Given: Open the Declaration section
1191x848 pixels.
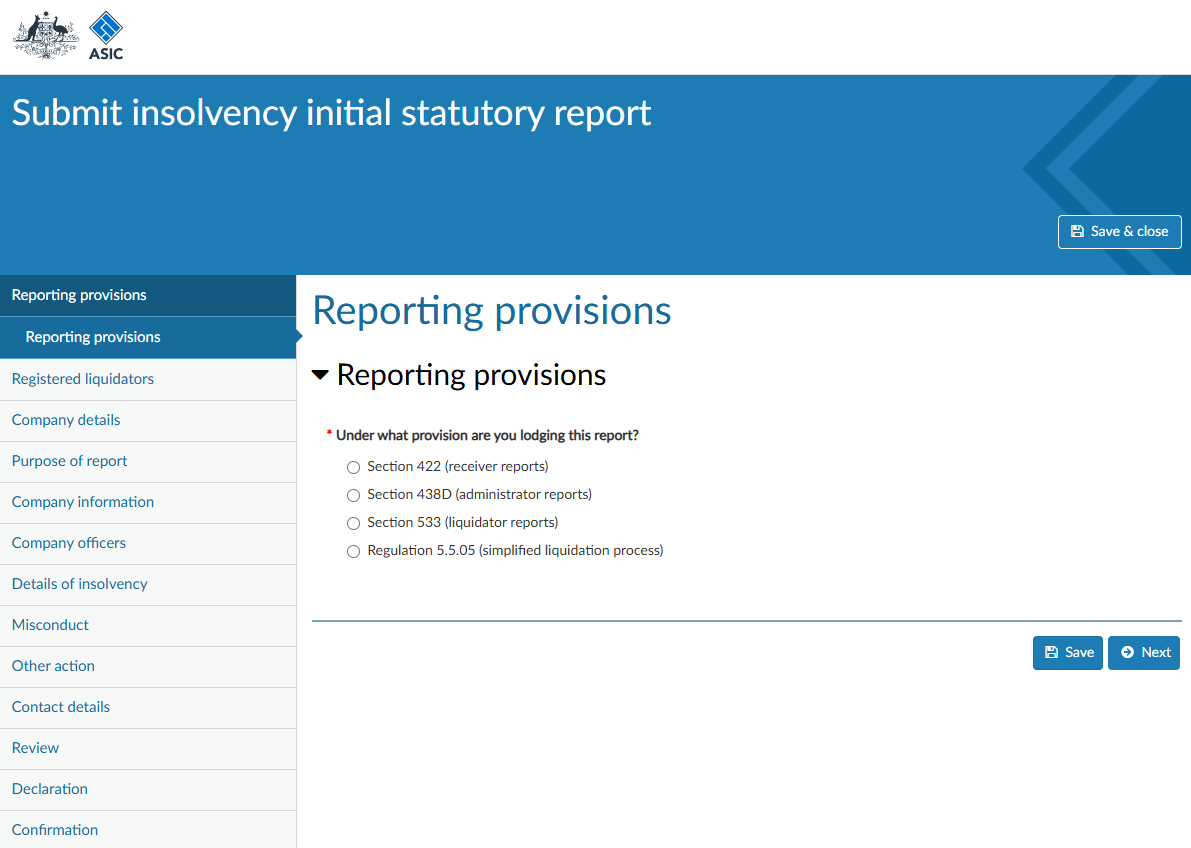Looking at the screenshot, I should pyautogui.click(x=148, y=789).
